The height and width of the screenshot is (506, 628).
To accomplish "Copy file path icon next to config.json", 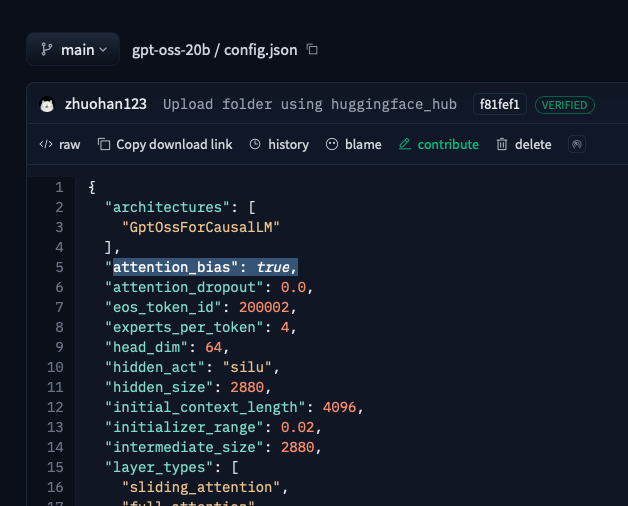I will pyautogui.click(x=312, y=49).
